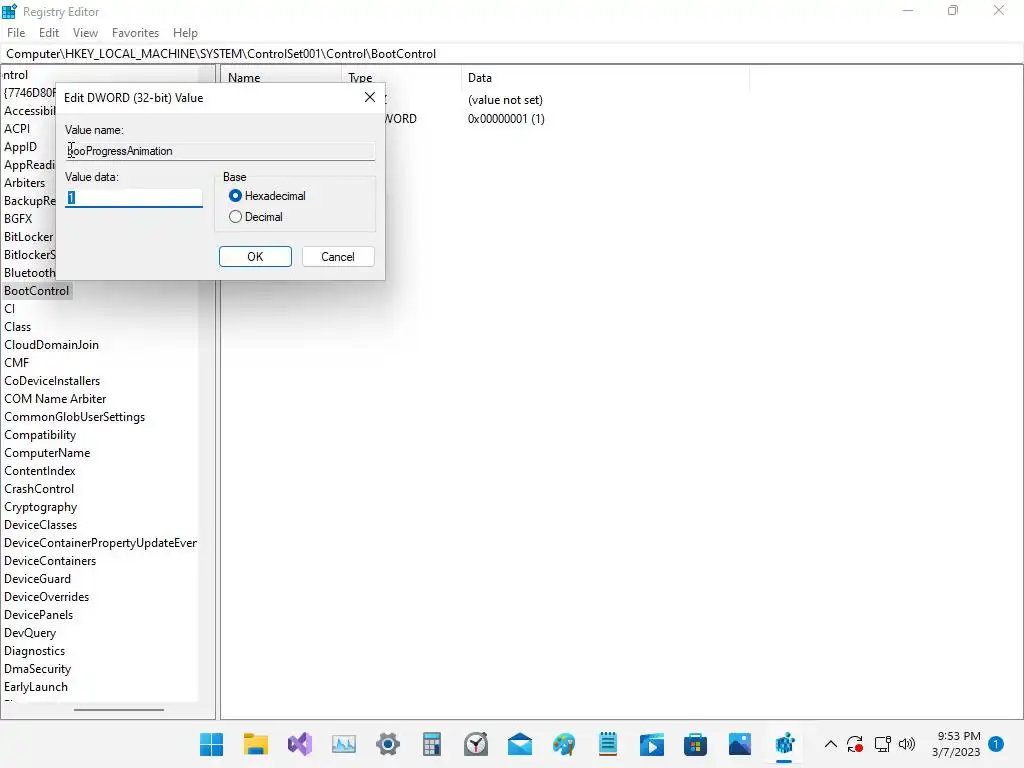Select the COM Name Arbiter key
Screen dimensions: 1024x768
tap(55, 398)
